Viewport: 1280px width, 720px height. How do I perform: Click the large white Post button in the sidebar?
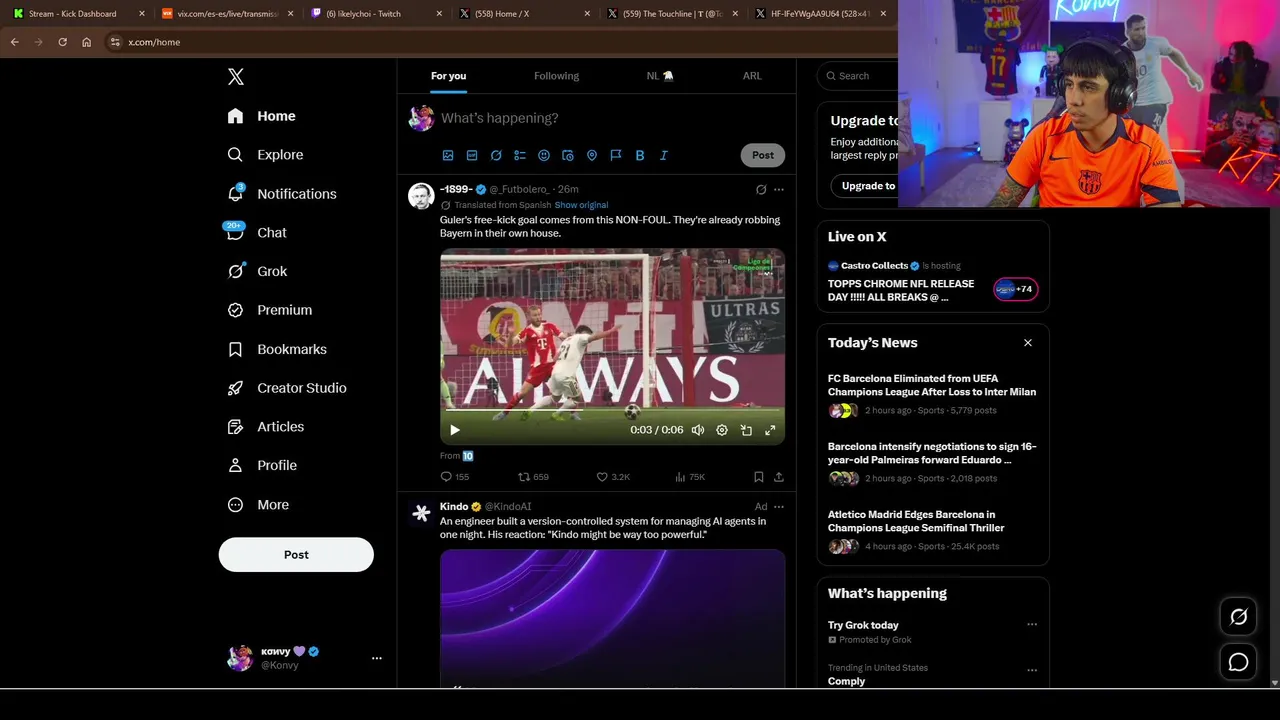[x=296, y=555]
